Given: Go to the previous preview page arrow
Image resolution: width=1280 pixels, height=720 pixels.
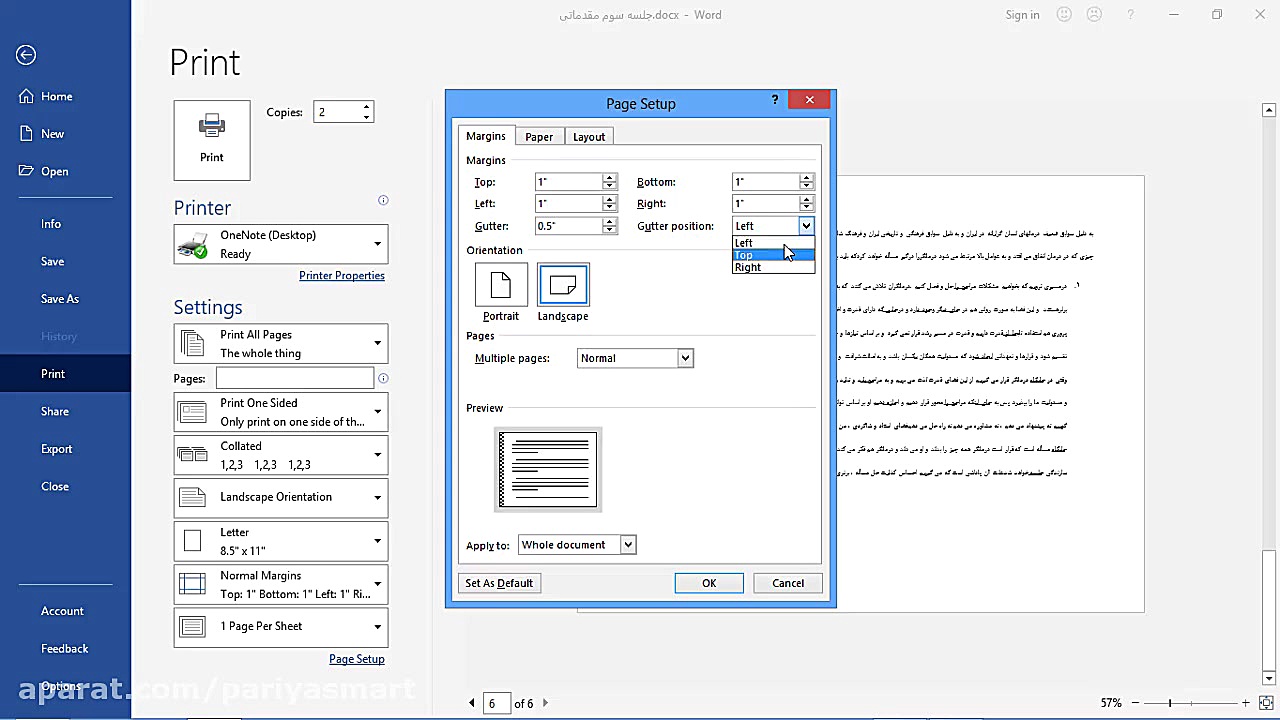Looking at the screenshot, I should 472,703.
